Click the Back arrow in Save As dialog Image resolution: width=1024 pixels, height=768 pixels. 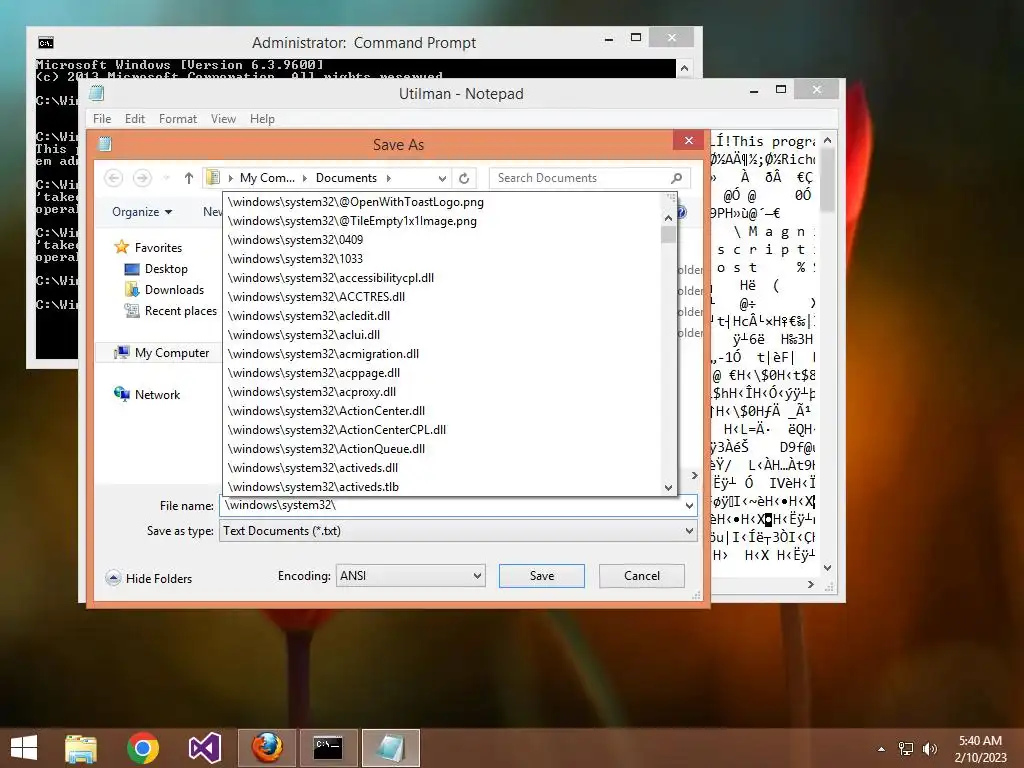point(114,178)
